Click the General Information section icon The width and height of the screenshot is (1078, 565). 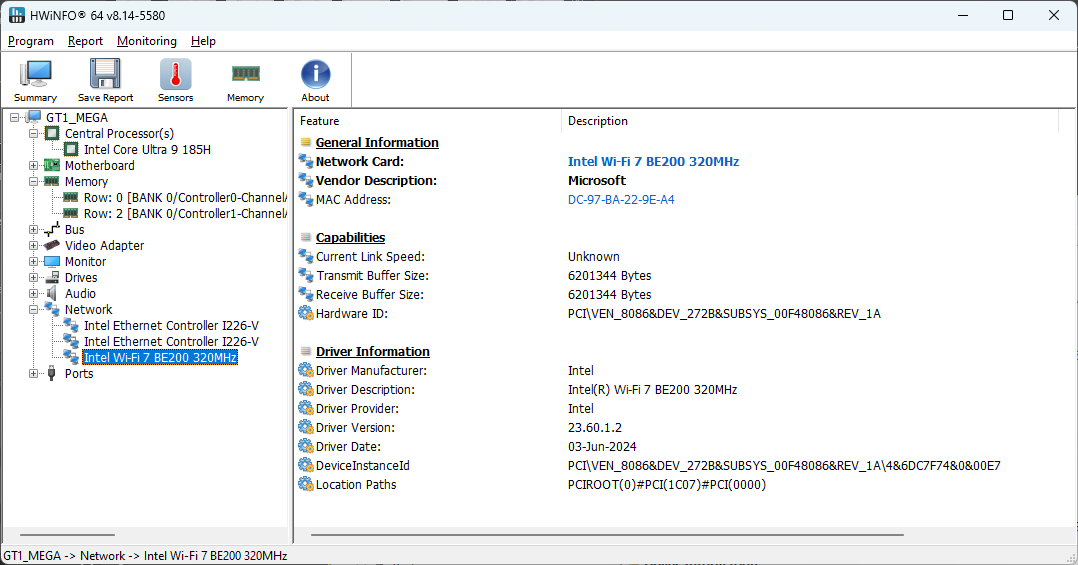[306, 142]
